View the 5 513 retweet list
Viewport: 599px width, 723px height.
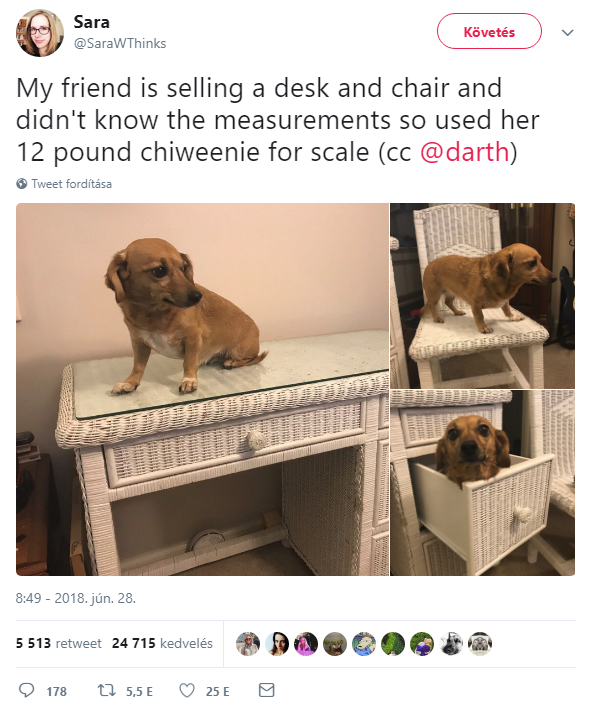click(59, 643)
